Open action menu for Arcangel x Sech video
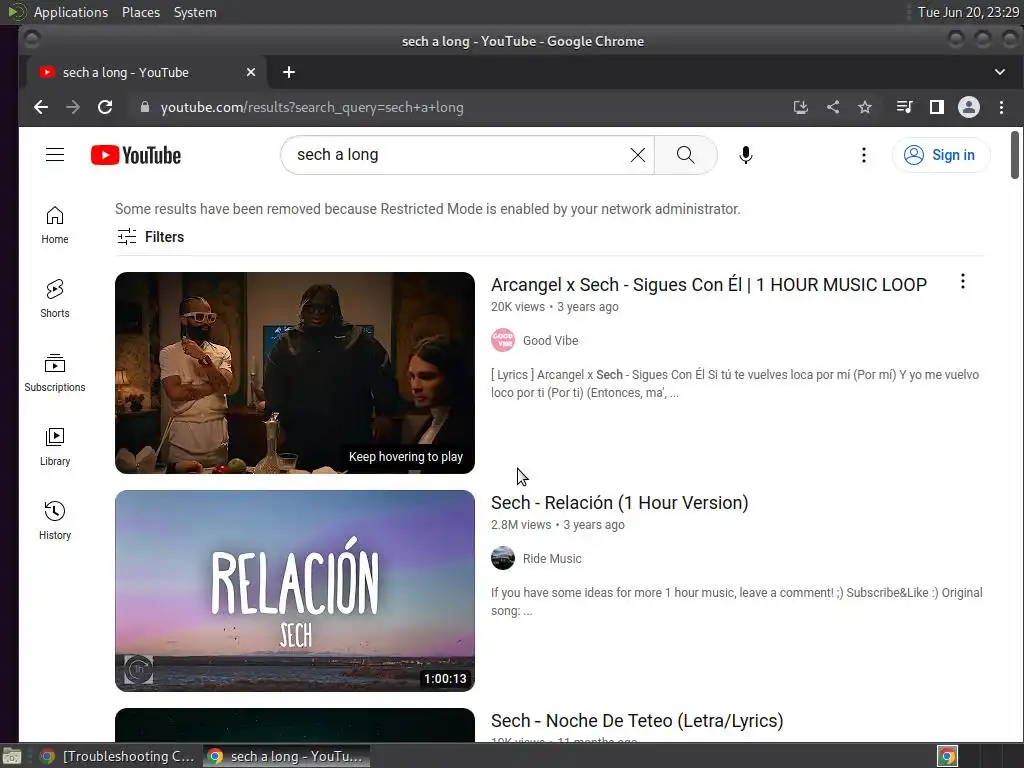 click(963, 281)
